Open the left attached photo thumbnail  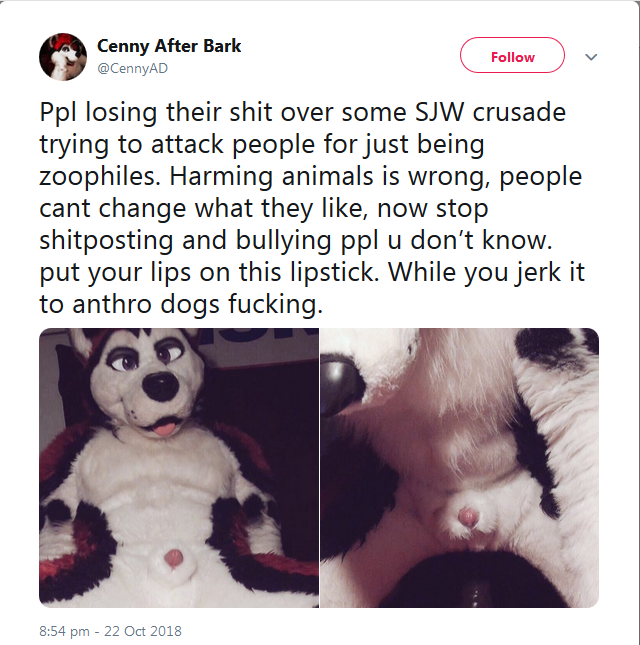pos(179,468)
